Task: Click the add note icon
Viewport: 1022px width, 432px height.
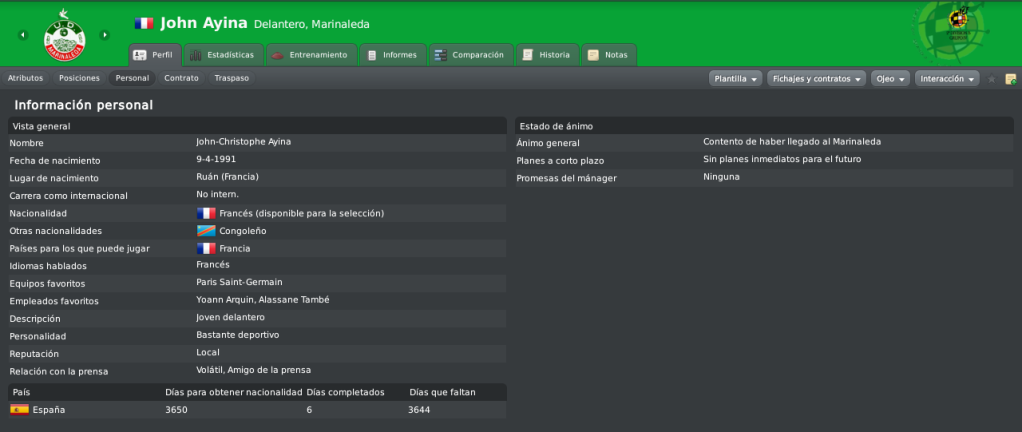Action: [1010, 78]
